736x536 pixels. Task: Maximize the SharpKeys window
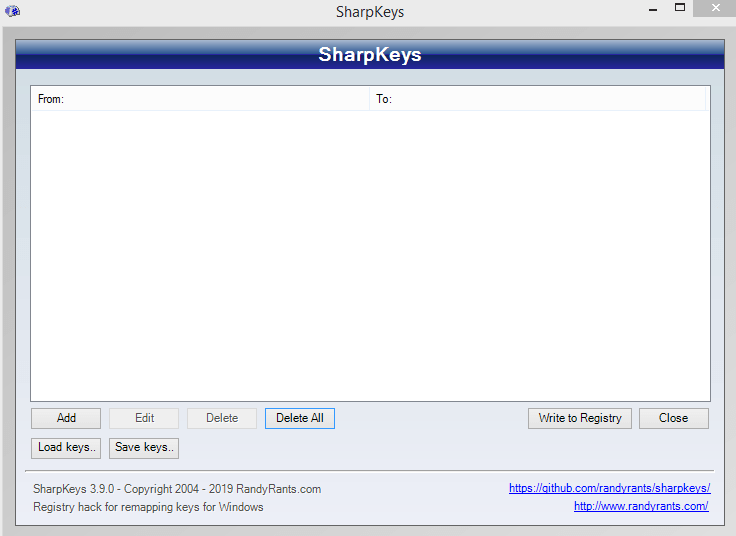[x=680, y=8]
